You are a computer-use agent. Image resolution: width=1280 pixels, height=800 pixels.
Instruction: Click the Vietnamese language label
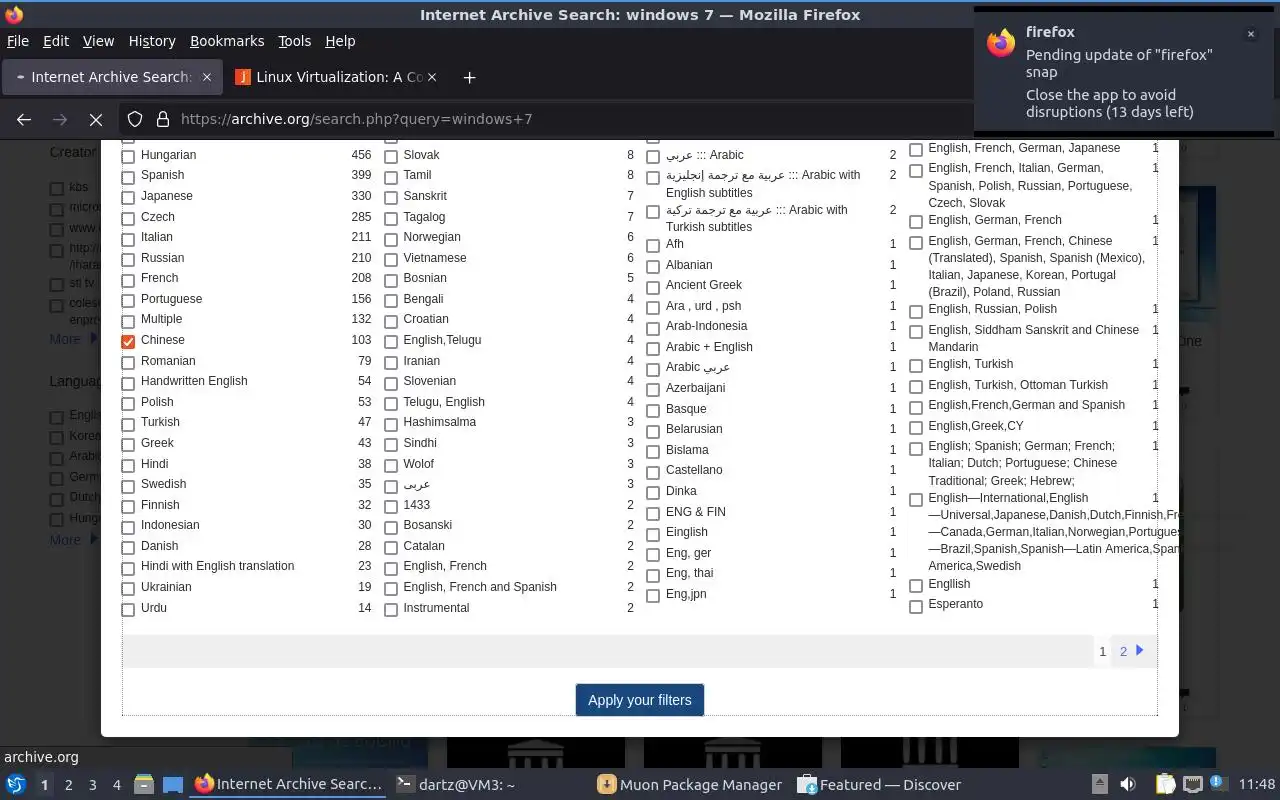[435, 258]
